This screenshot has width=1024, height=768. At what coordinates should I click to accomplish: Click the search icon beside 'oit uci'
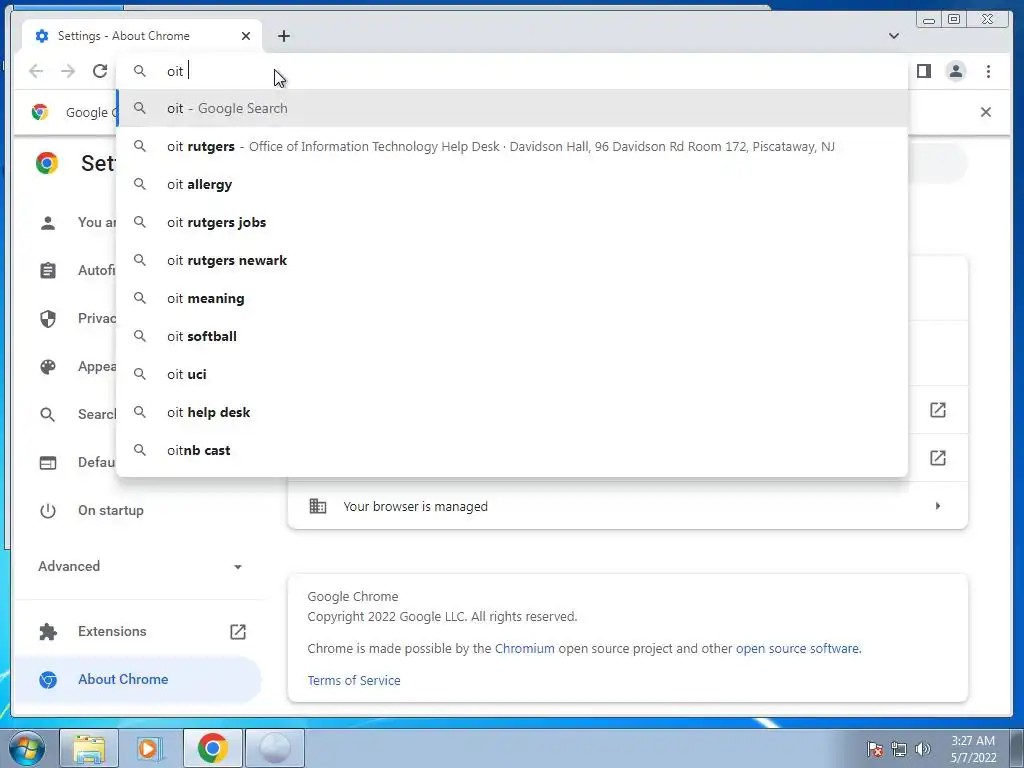[x=140, y=374]
